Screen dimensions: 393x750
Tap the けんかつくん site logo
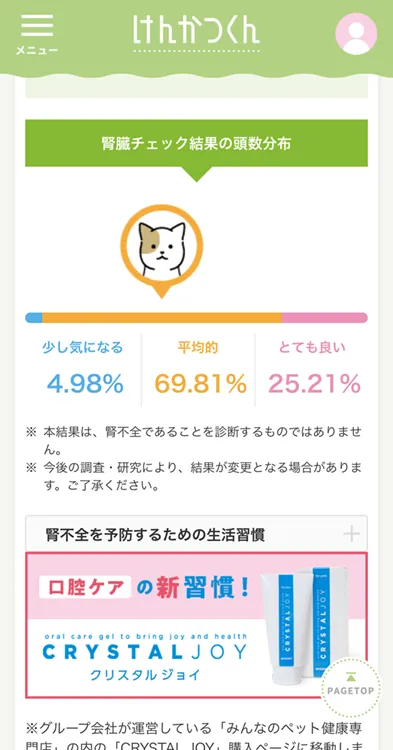click(196, 33)
